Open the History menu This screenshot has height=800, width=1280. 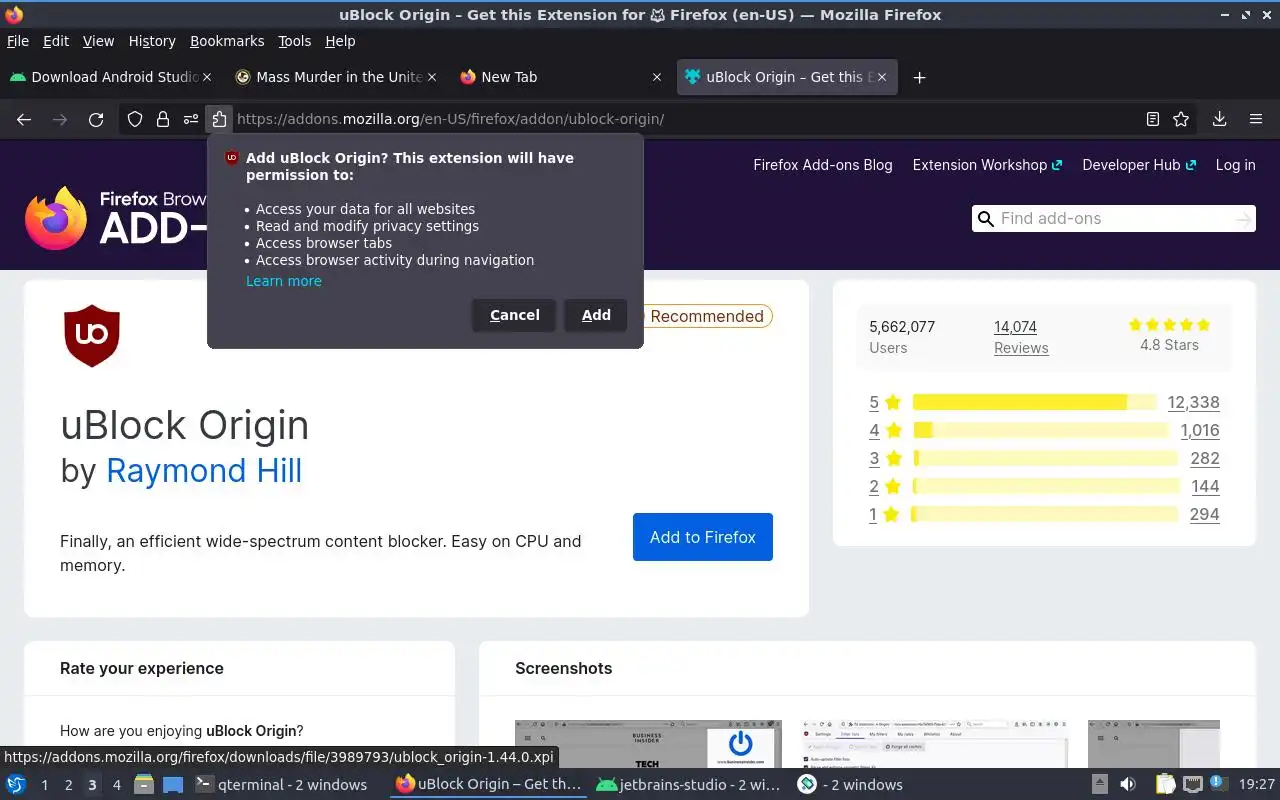(x=152, y=41)
